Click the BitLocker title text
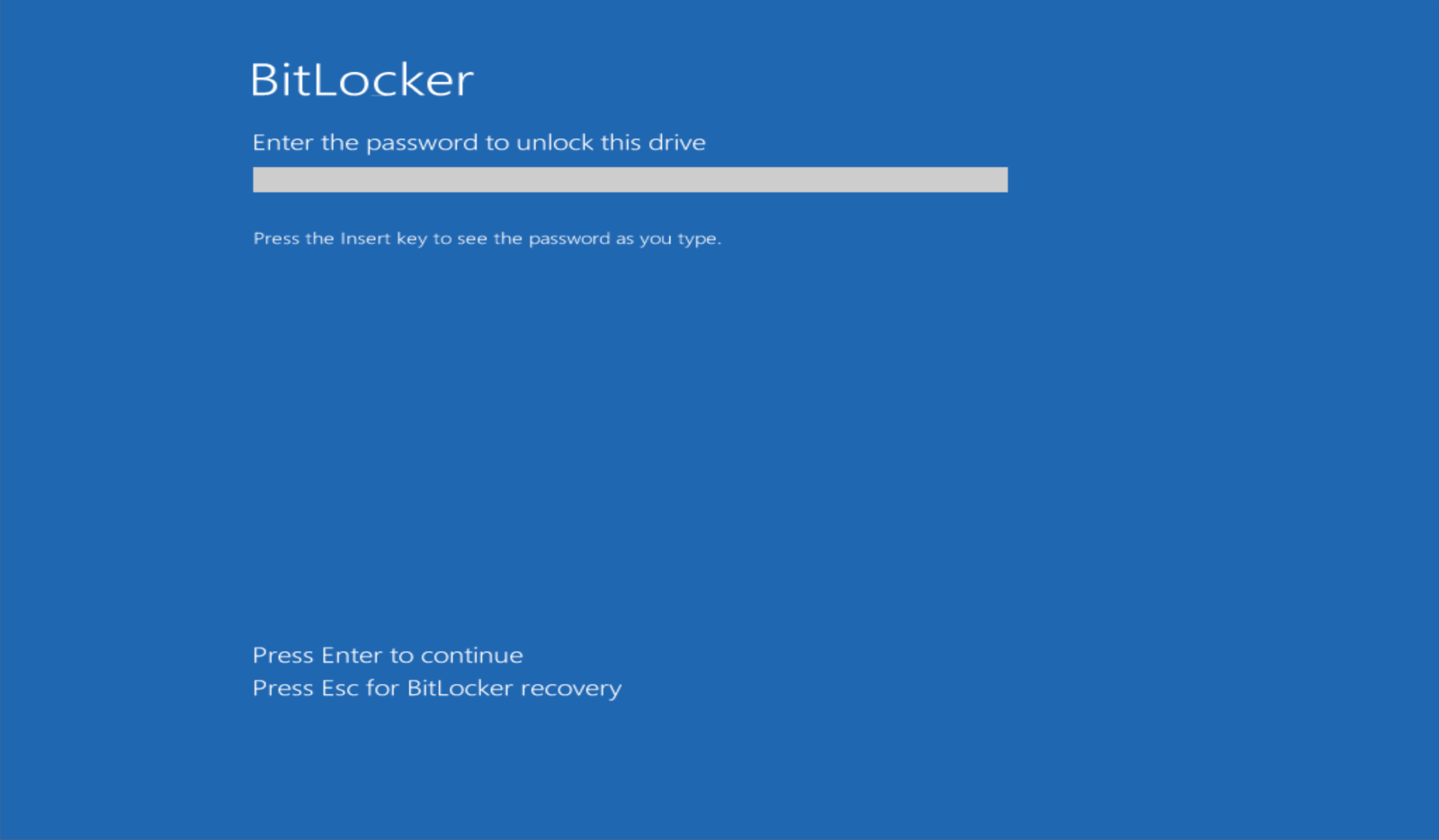The height and width of the screenshot is (840, 1439). click(x=362, y=79)
